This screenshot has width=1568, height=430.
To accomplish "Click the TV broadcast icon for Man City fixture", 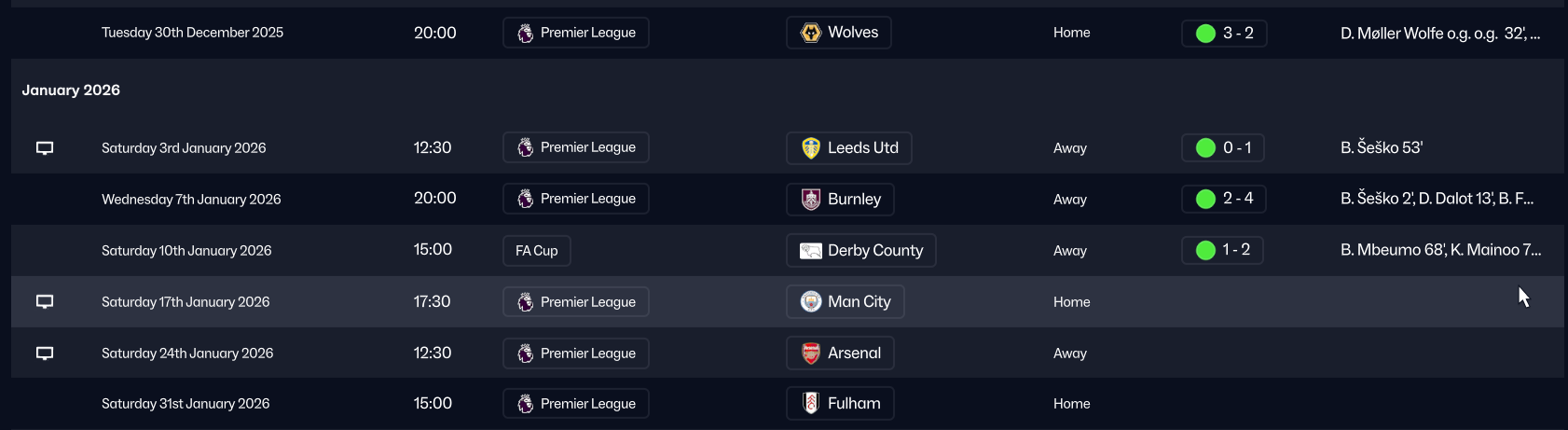I will [45, 302].
